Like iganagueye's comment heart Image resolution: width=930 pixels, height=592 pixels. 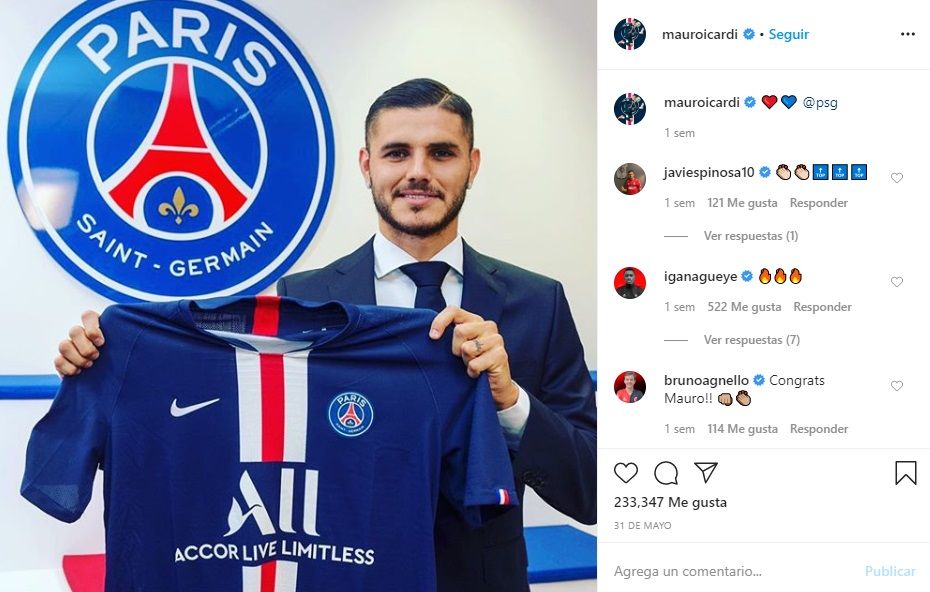click(897, 282)
